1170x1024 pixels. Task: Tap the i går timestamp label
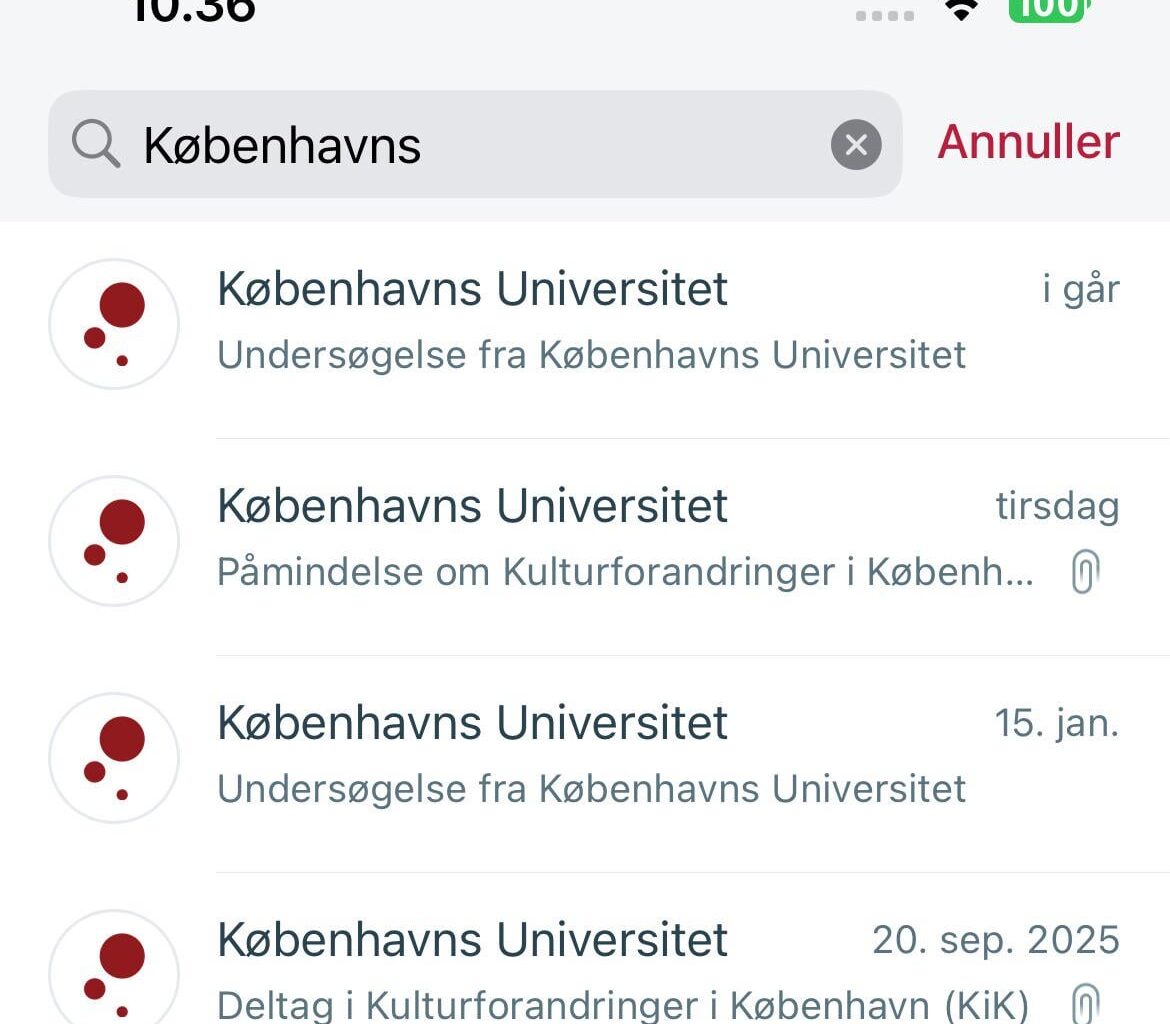pos(1078,287)
